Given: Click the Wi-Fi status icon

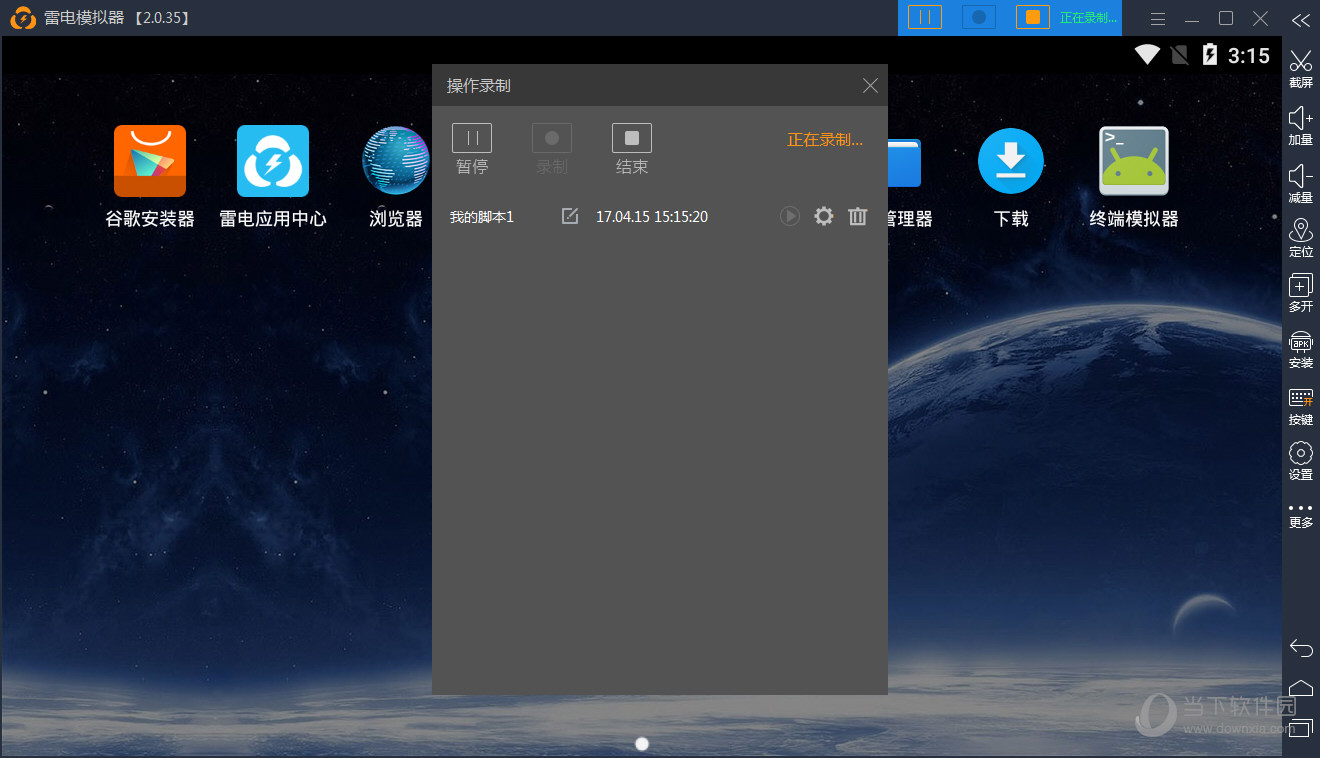Looking at the screenshot, I should [x=1147, y=55].
